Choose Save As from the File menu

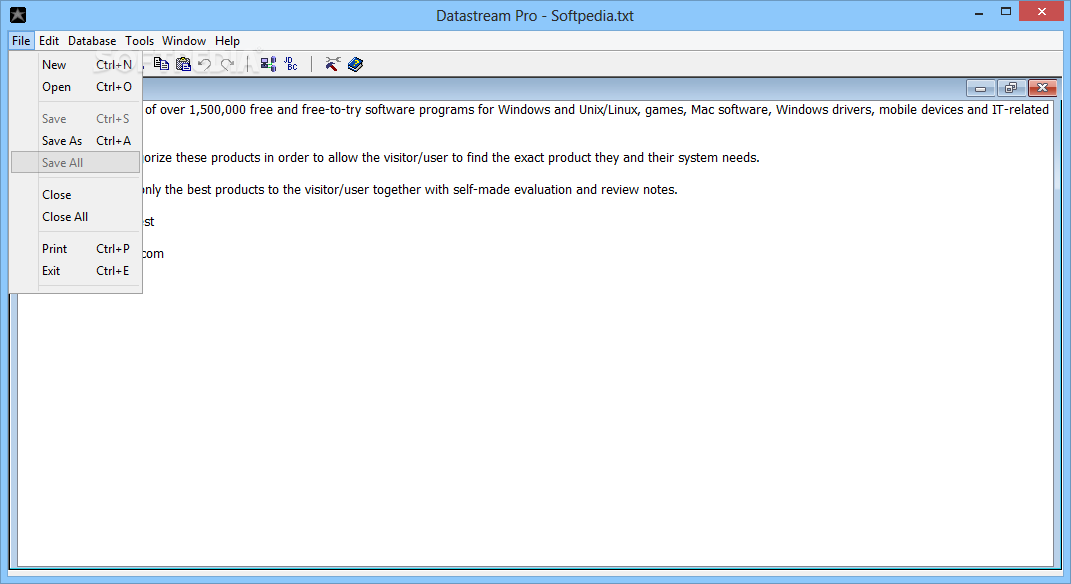pyautogui.click(x=76, y=141)
